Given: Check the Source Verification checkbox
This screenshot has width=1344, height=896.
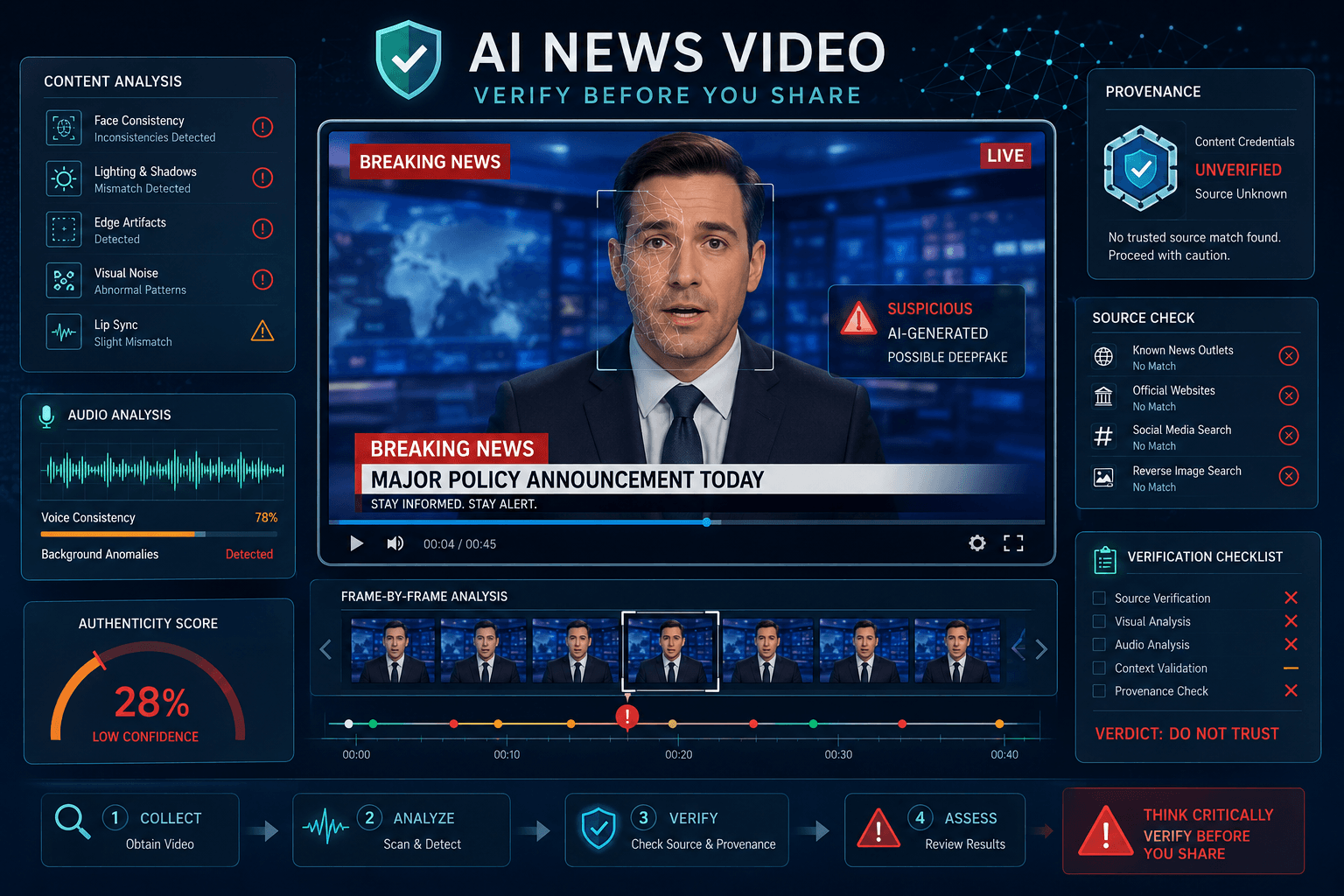Looking at the screenshot, I should [x=1099, y=598].
